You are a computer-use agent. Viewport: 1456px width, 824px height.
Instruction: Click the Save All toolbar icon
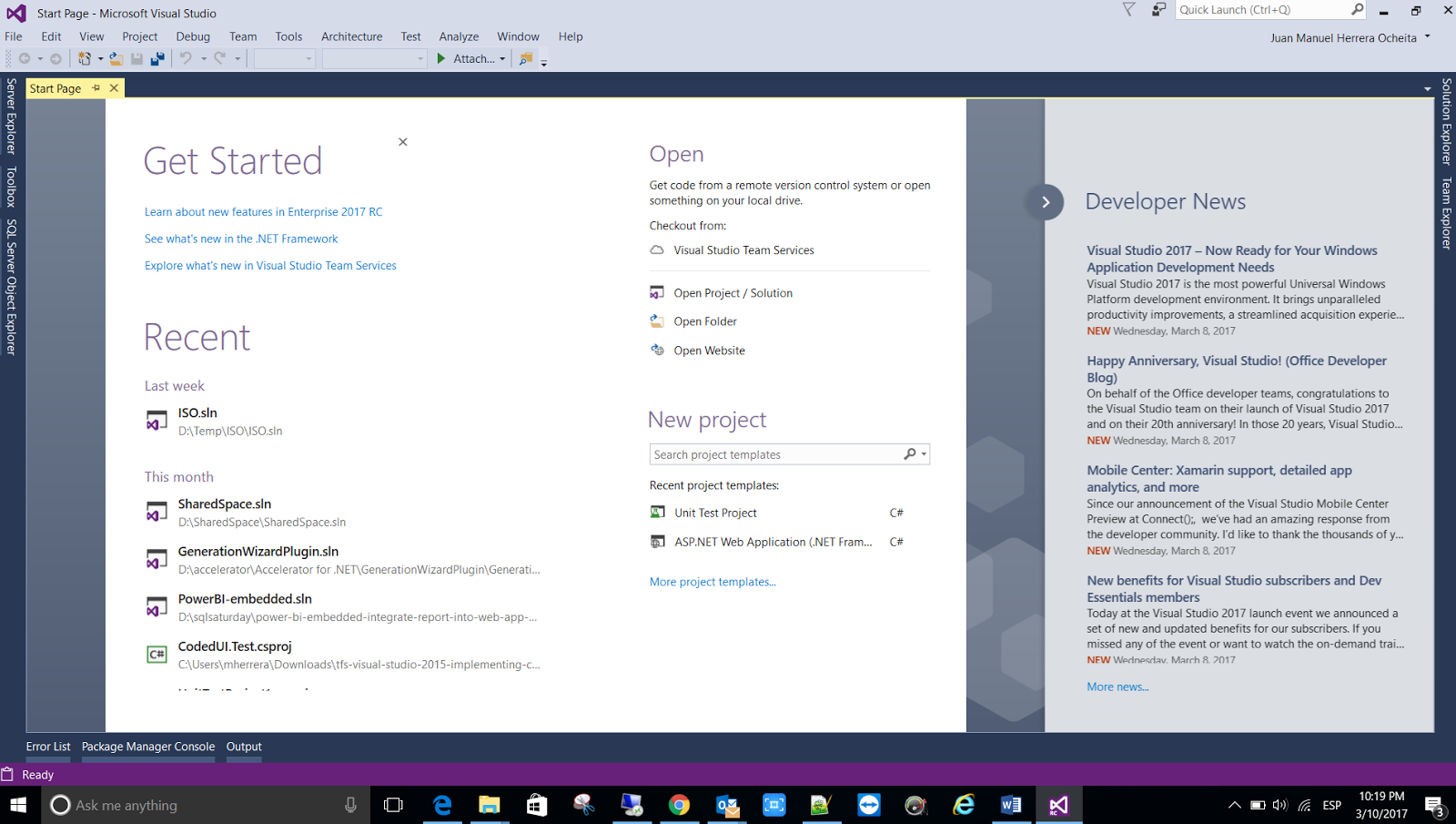coord(158,58)
